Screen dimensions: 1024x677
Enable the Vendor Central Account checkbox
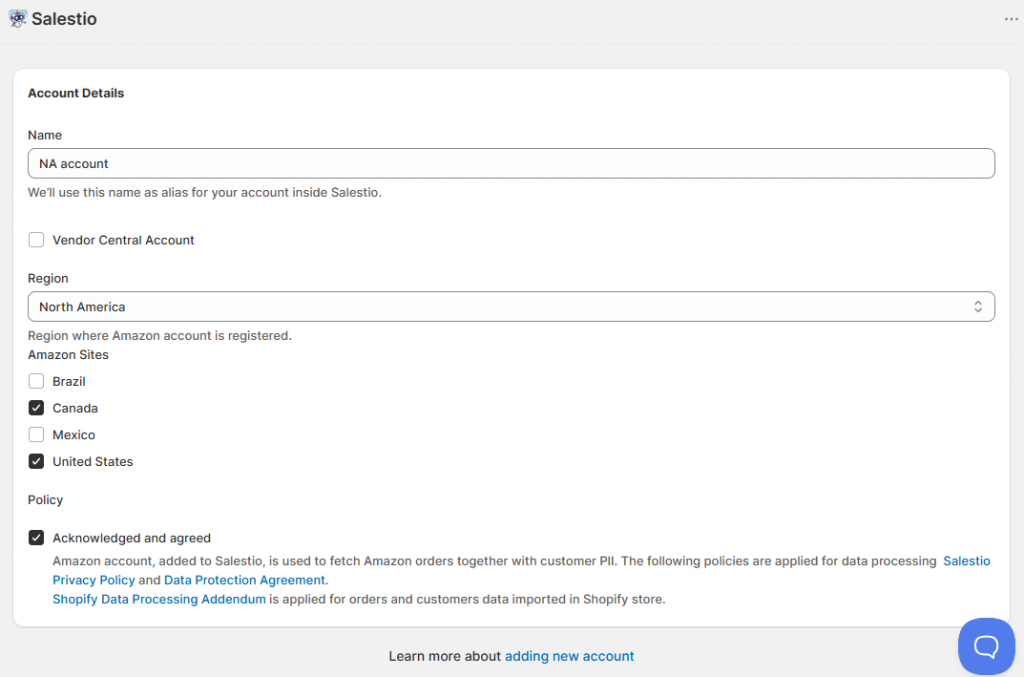tap(37, 240)
